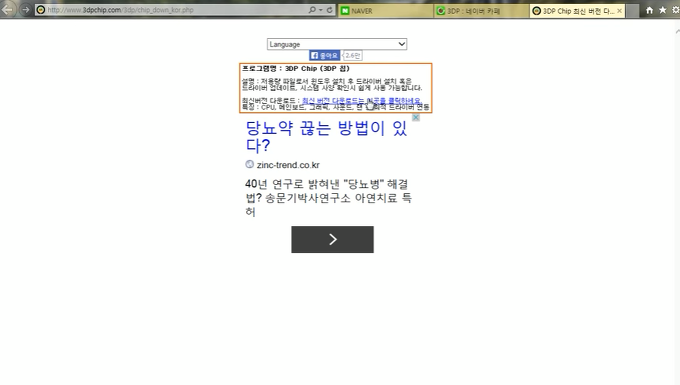Open the browser tools gear icon
Screen dimensions: 680x385
coord(676,10)
